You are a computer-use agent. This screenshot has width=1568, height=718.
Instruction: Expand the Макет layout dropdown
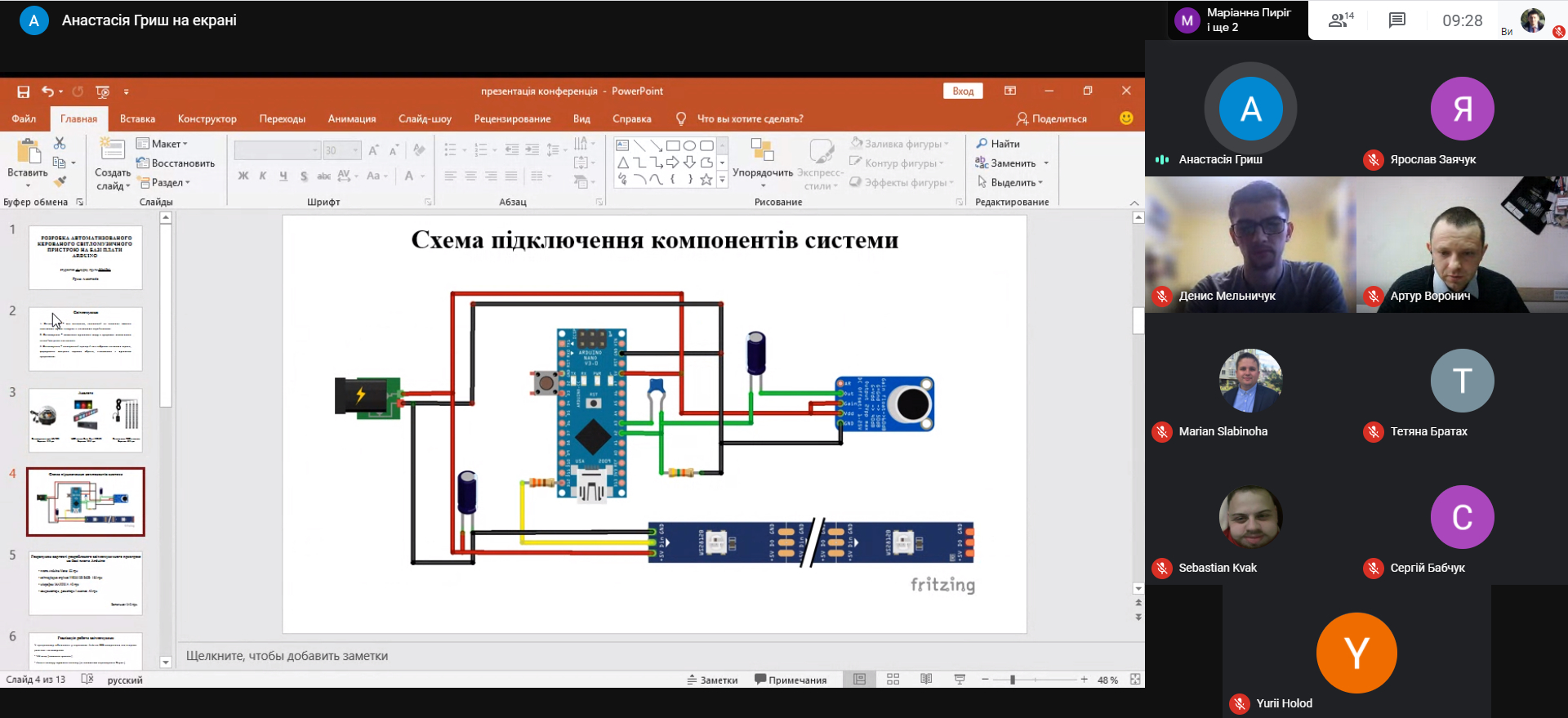(163, 144)
